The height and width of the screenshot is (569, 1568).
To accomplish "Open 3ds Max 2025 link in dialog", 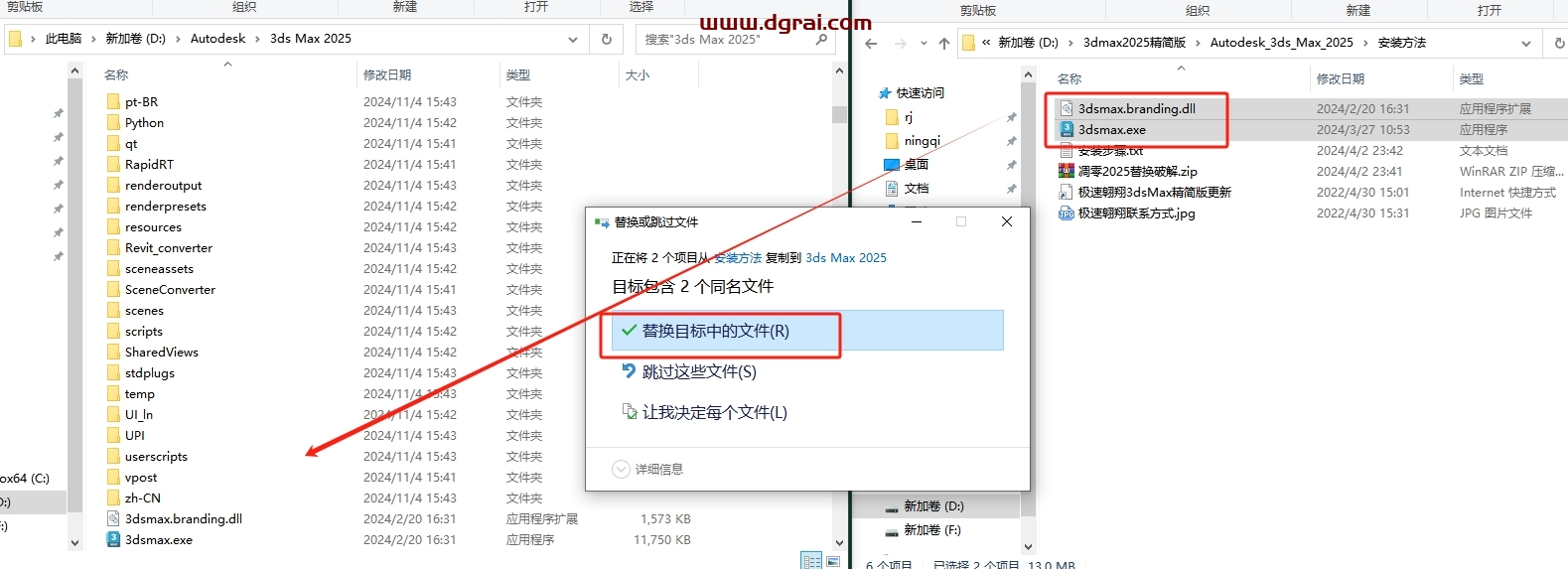I will pyautogui.click(x=846, y=257).
